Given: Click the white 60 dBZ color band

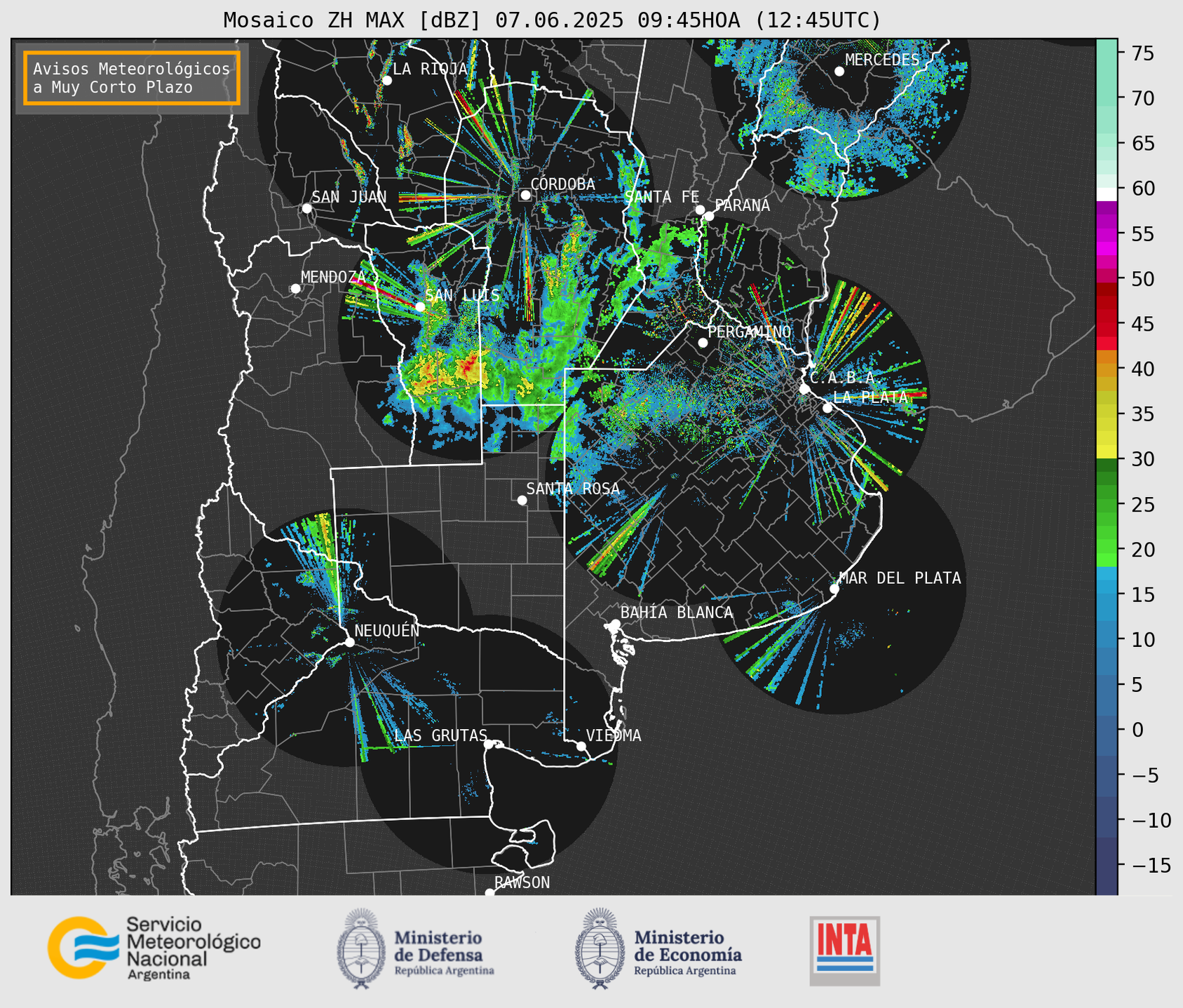Looking at the screenshot, I should (1107, 194).
